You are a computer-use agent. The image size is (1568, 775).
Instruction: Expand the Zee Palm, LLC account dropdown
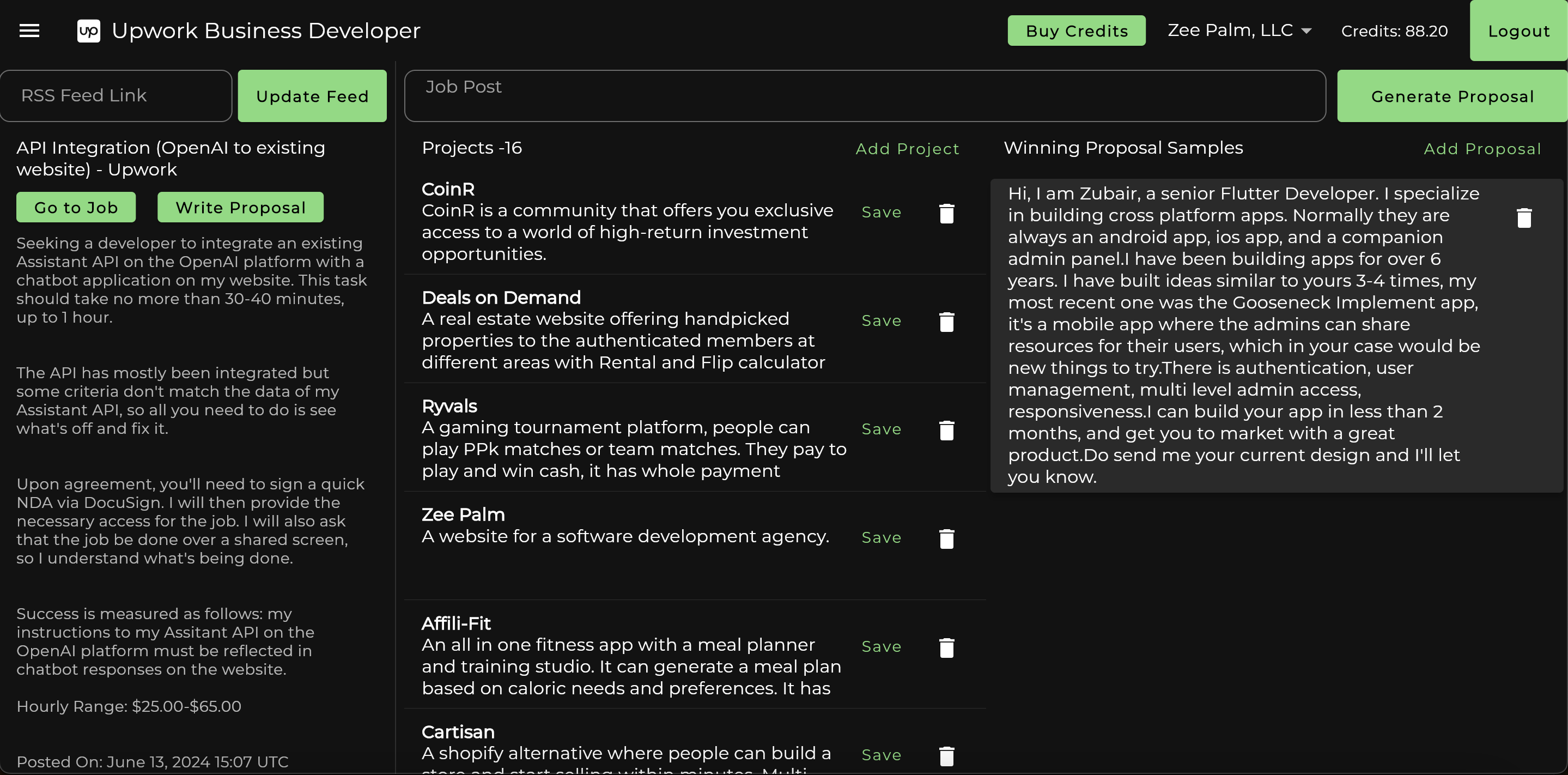(x=1239, y=31)
